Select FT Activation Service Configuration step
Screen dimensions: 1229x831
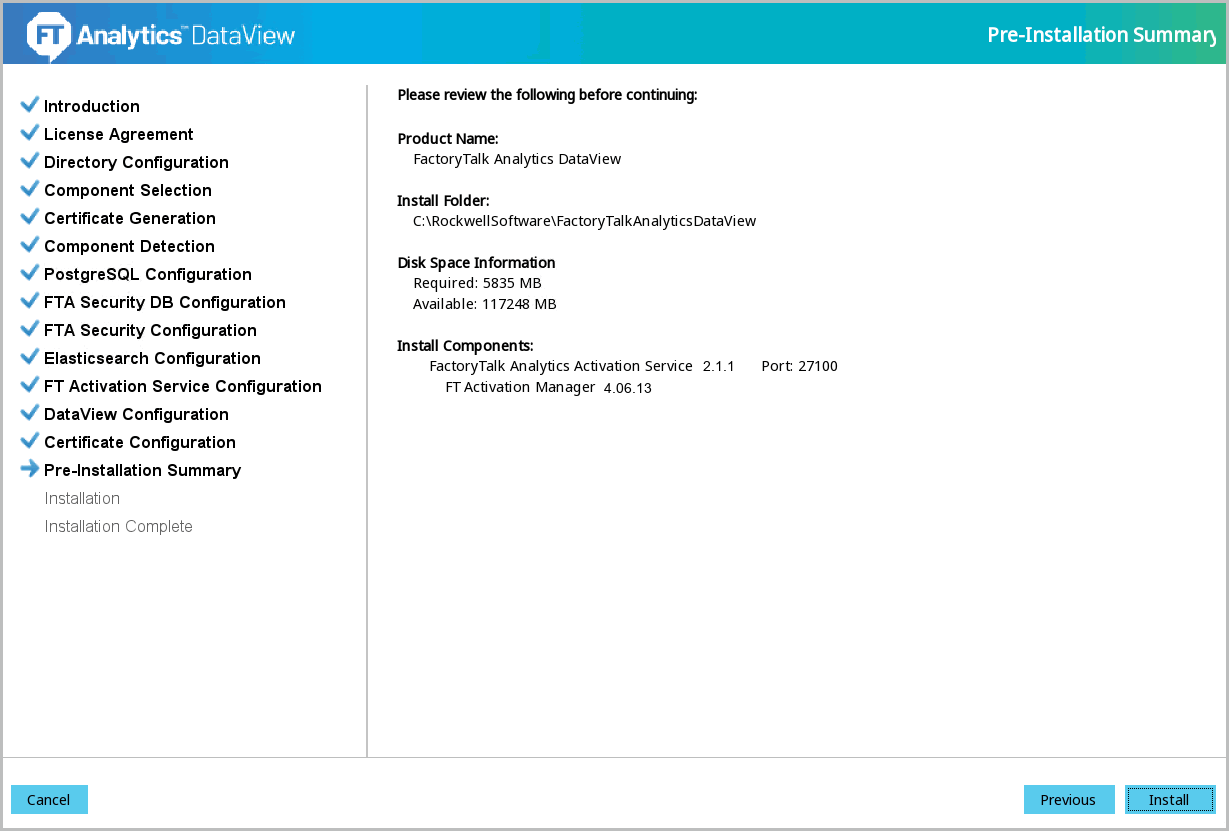[183, 386]
